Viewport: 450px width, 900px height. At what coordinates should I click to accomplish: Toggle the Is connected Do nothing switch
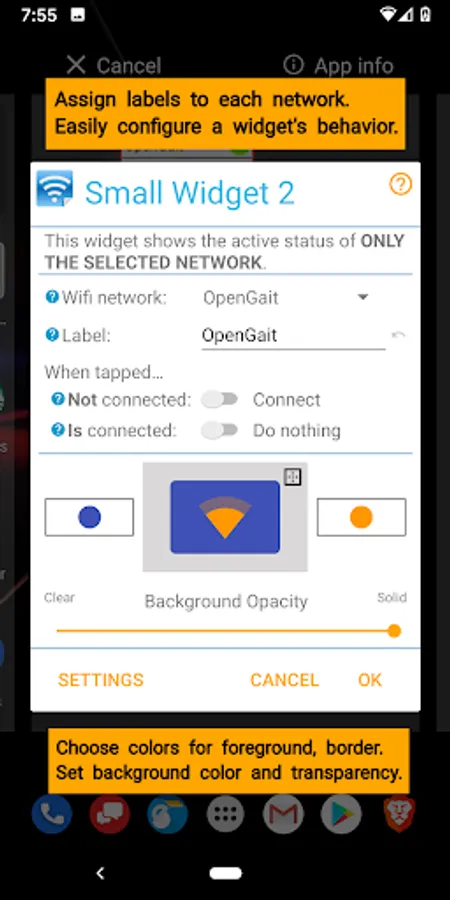point(219,430)
